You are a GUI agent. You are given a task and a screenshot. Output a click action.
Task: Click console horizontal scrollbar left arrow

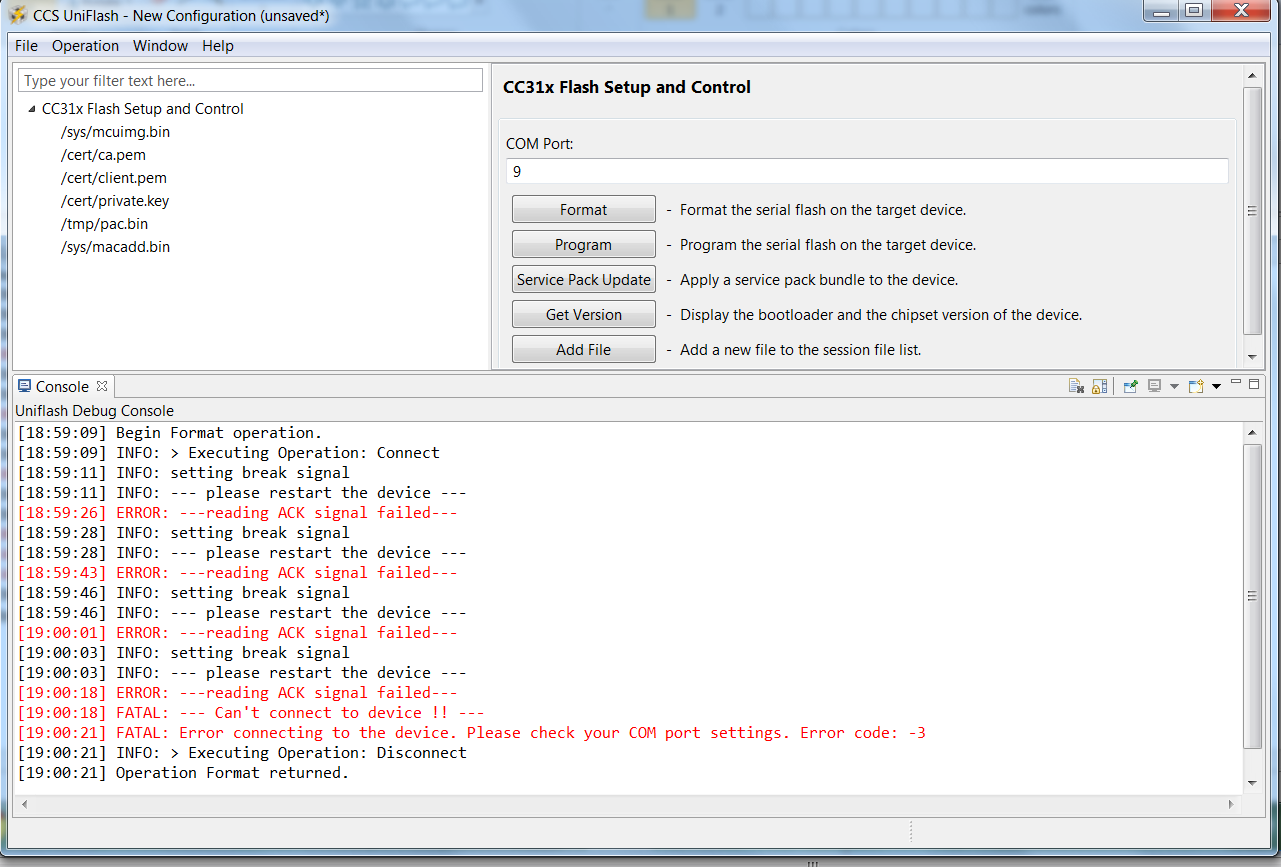[x=24, y=804]
